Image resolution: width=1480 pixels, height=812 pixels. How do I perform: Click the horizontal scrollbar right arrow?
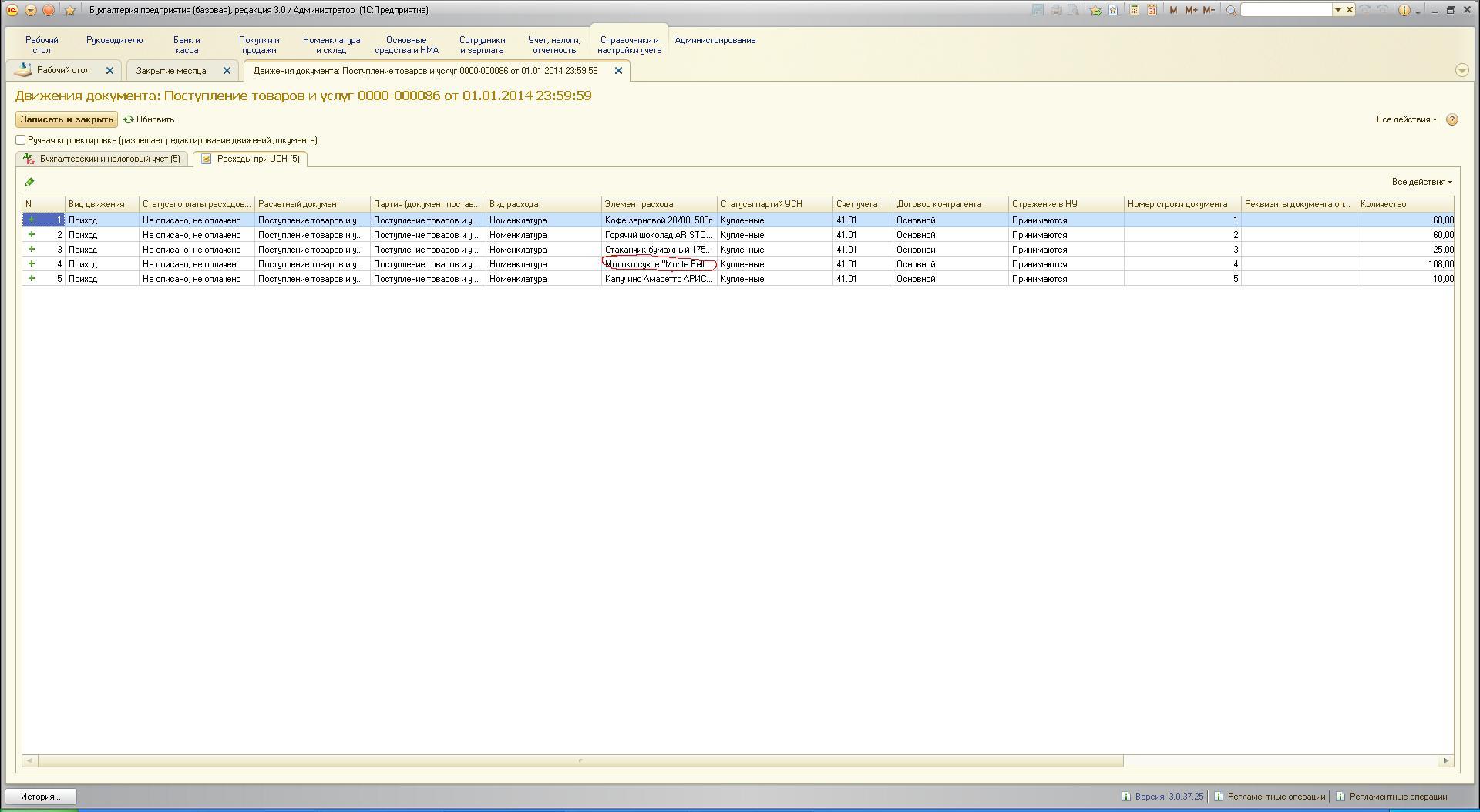click(1445, 760)
